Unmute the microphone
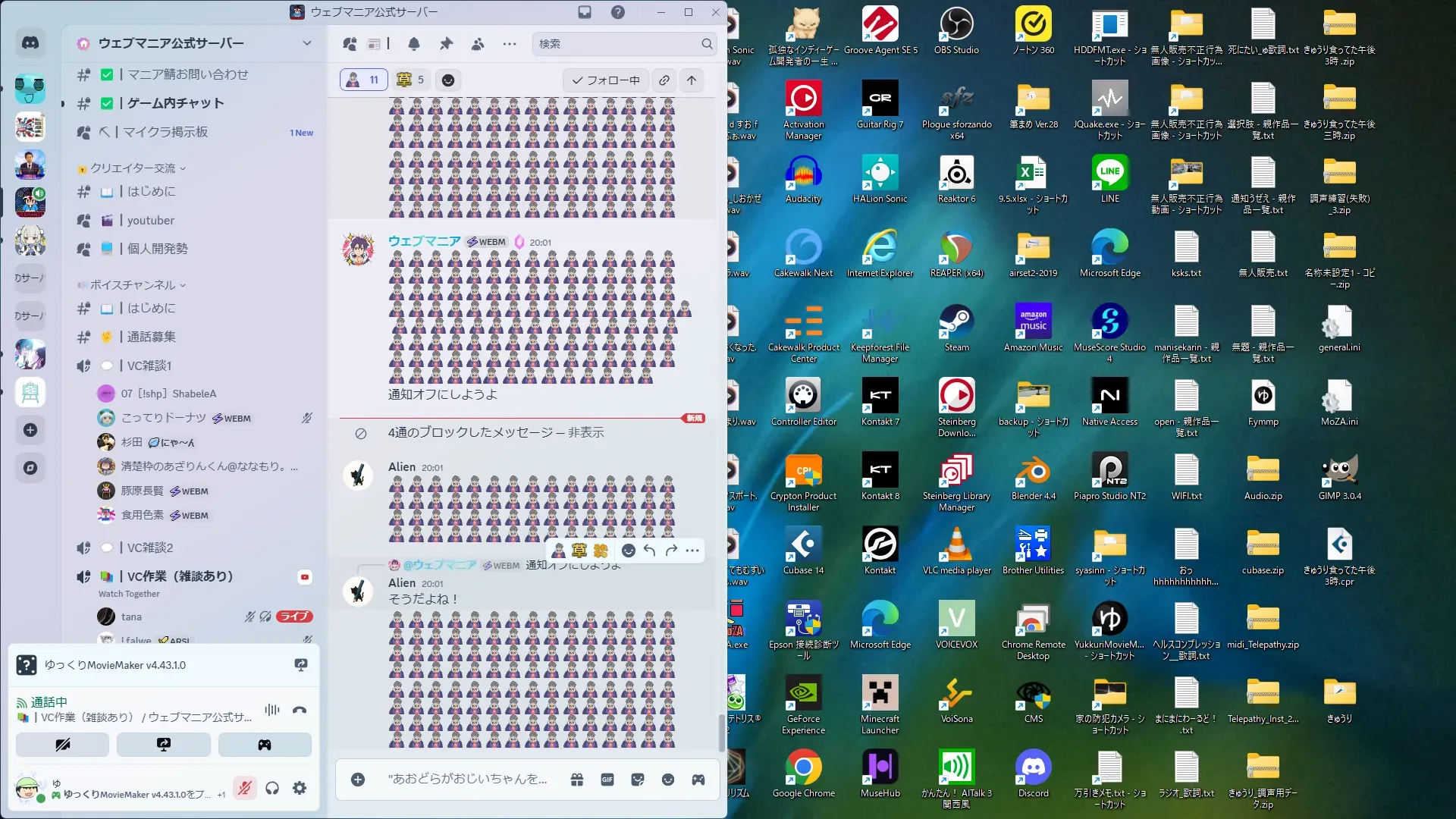1456x819 pixels. (244, 789)
